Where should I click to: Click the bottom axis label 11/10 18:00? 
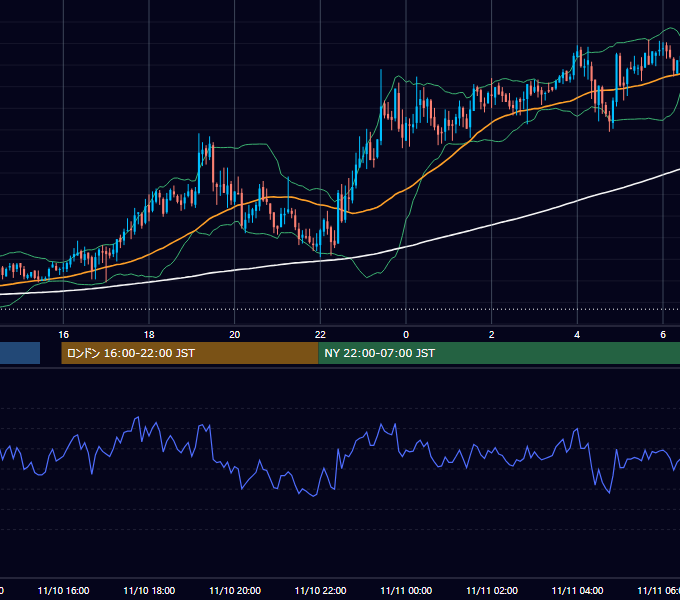149,590
